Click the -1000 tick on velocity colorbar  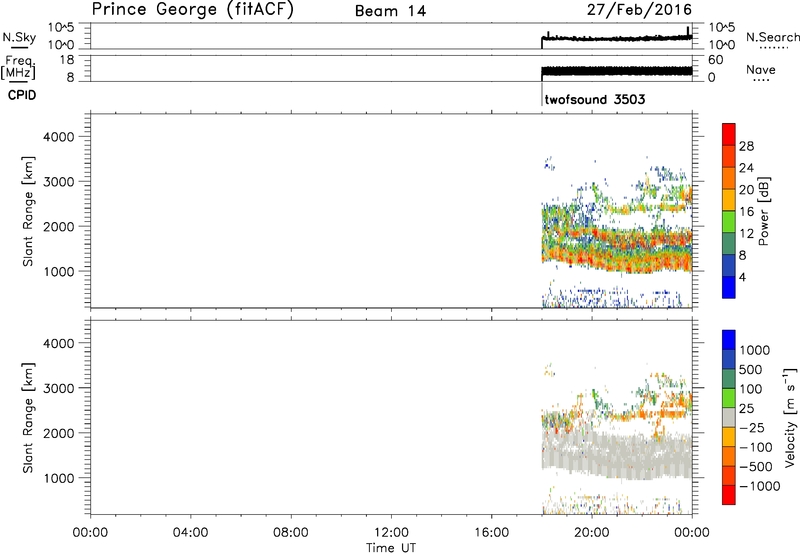click(760, 486)
